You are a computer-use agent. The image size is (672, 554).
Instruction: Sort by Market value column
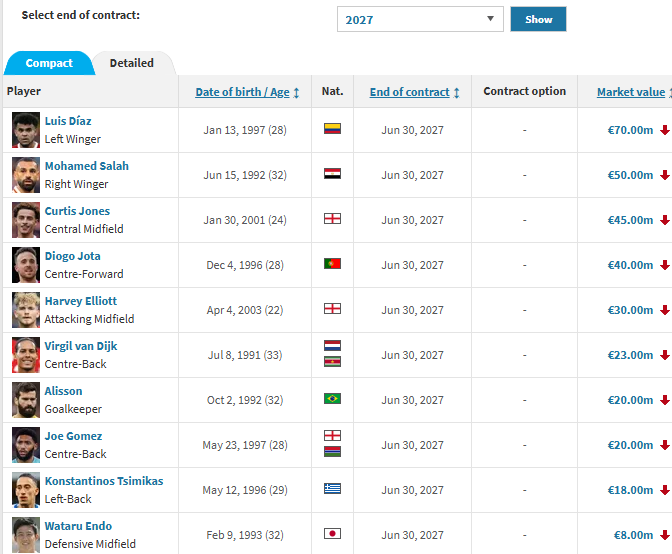point(631,92)
